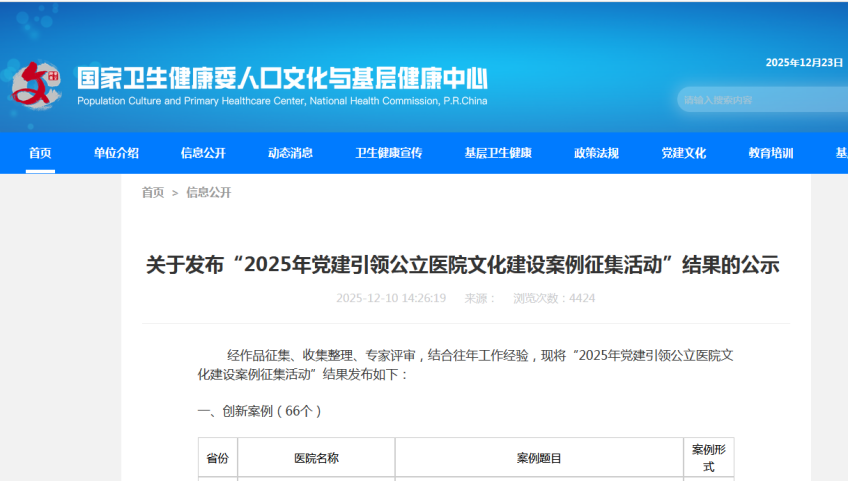Navigate to 卫生健康宣传 section
This screenshot has width=849, height=481.
[389, 153]
